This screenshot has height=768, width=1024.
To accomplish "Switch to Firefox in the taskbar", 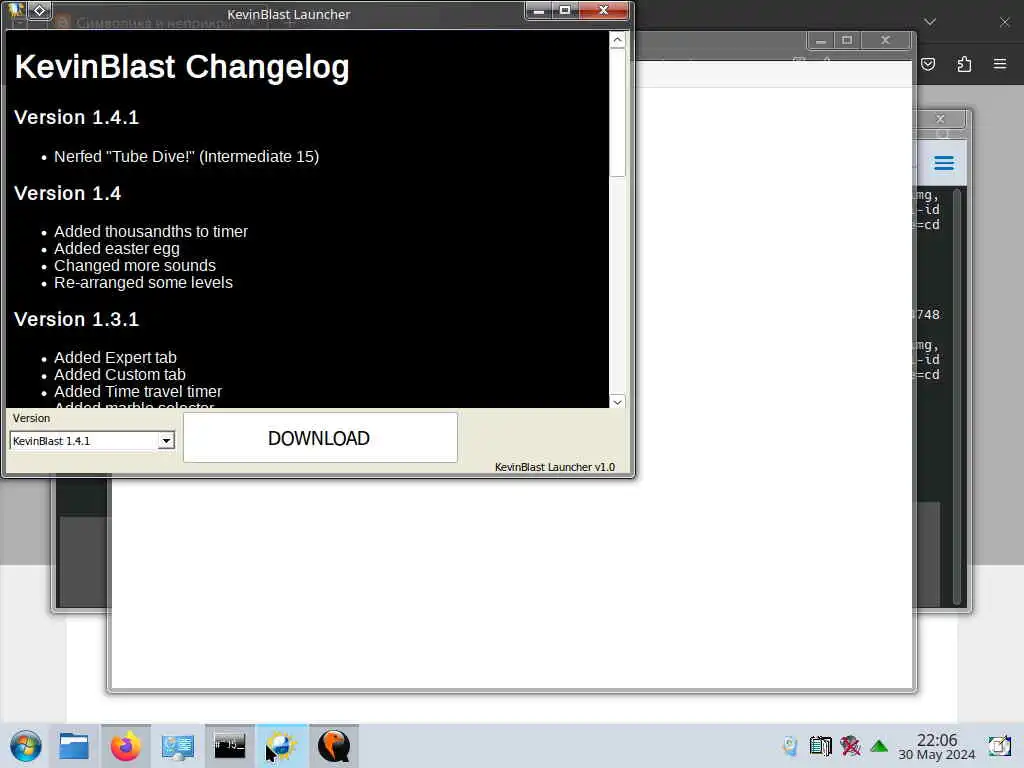I will (x=125, y=746).
